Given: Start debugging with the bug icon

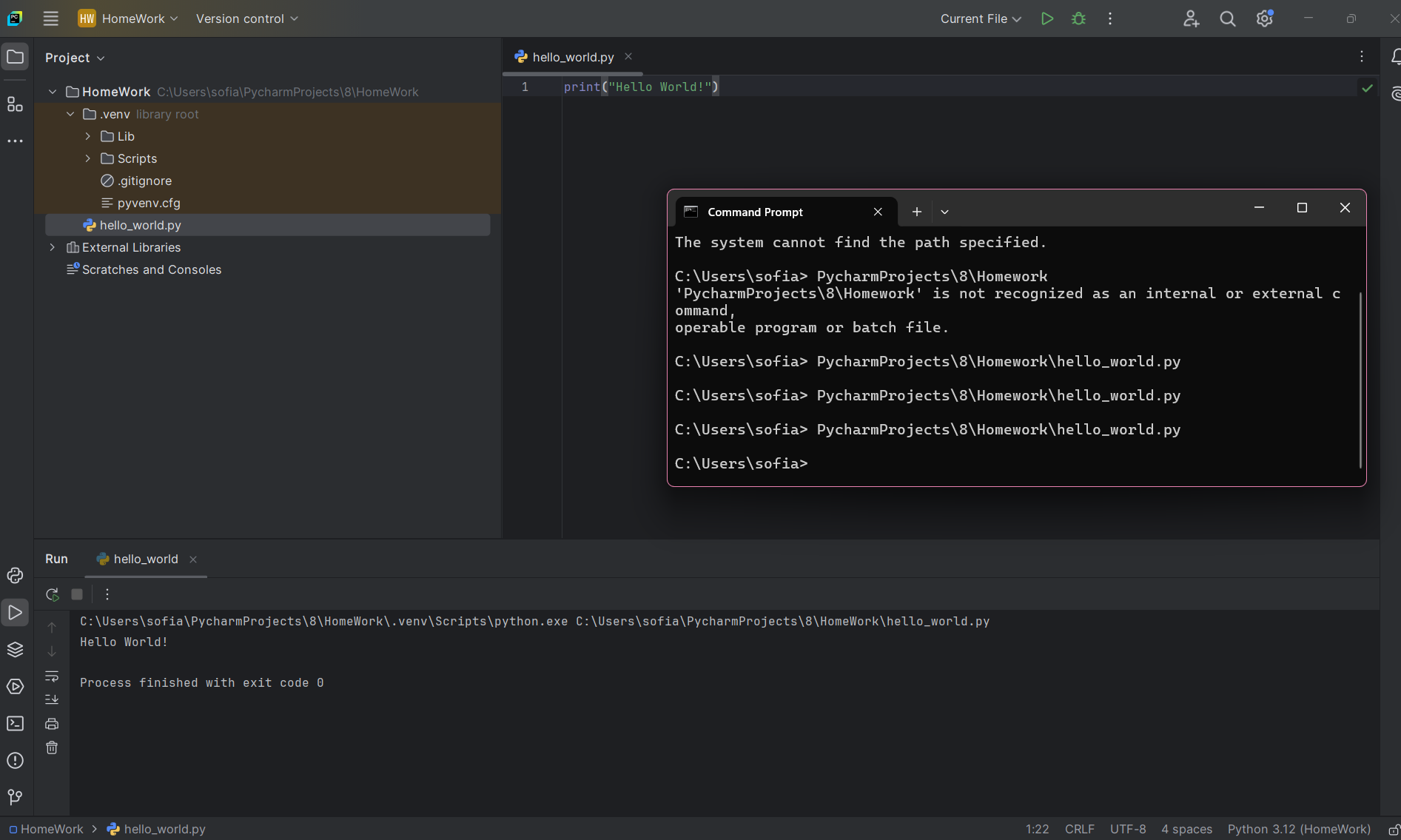Looking at the screenshot, I should (x=1078, y=19).
